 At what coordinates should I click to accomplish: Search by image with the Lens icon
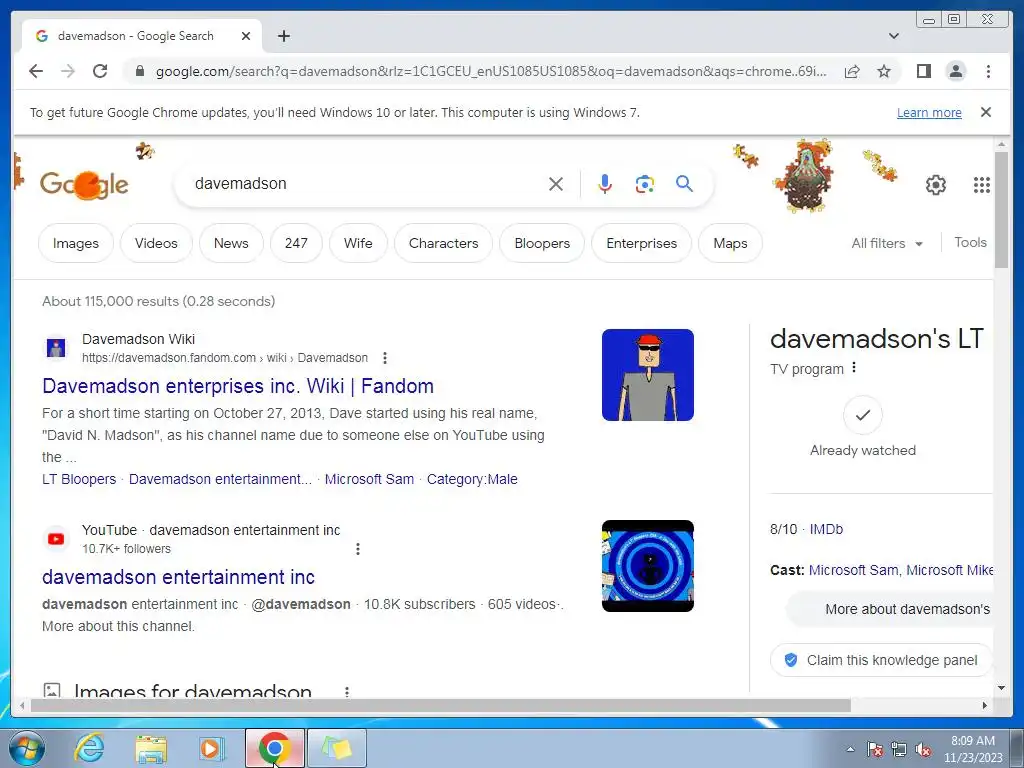tap(645, 184)
